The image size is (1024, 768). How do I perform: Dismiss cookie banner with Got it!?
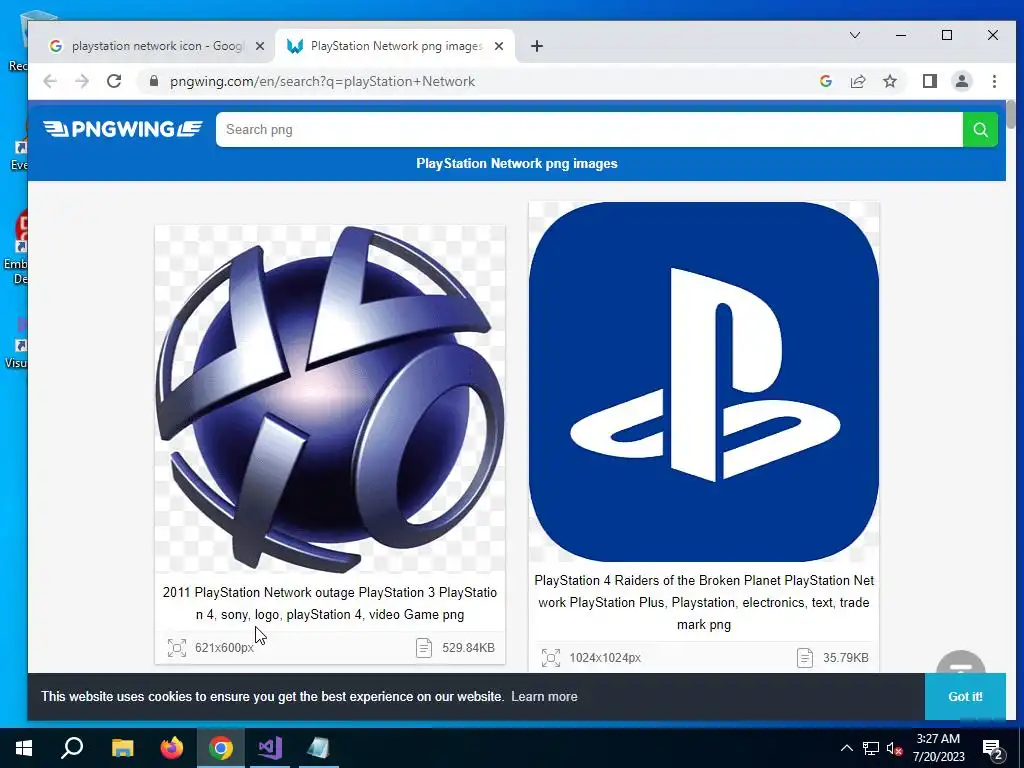click(965, 697)
